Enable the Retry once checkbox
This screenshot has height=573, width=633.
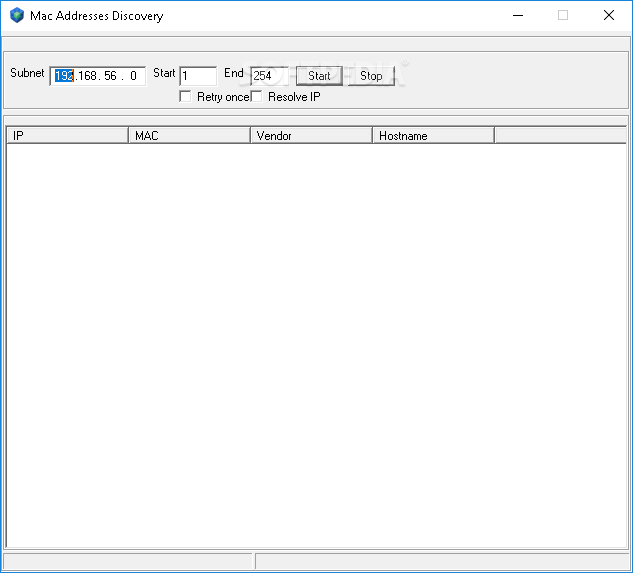[x=185, y=97]
